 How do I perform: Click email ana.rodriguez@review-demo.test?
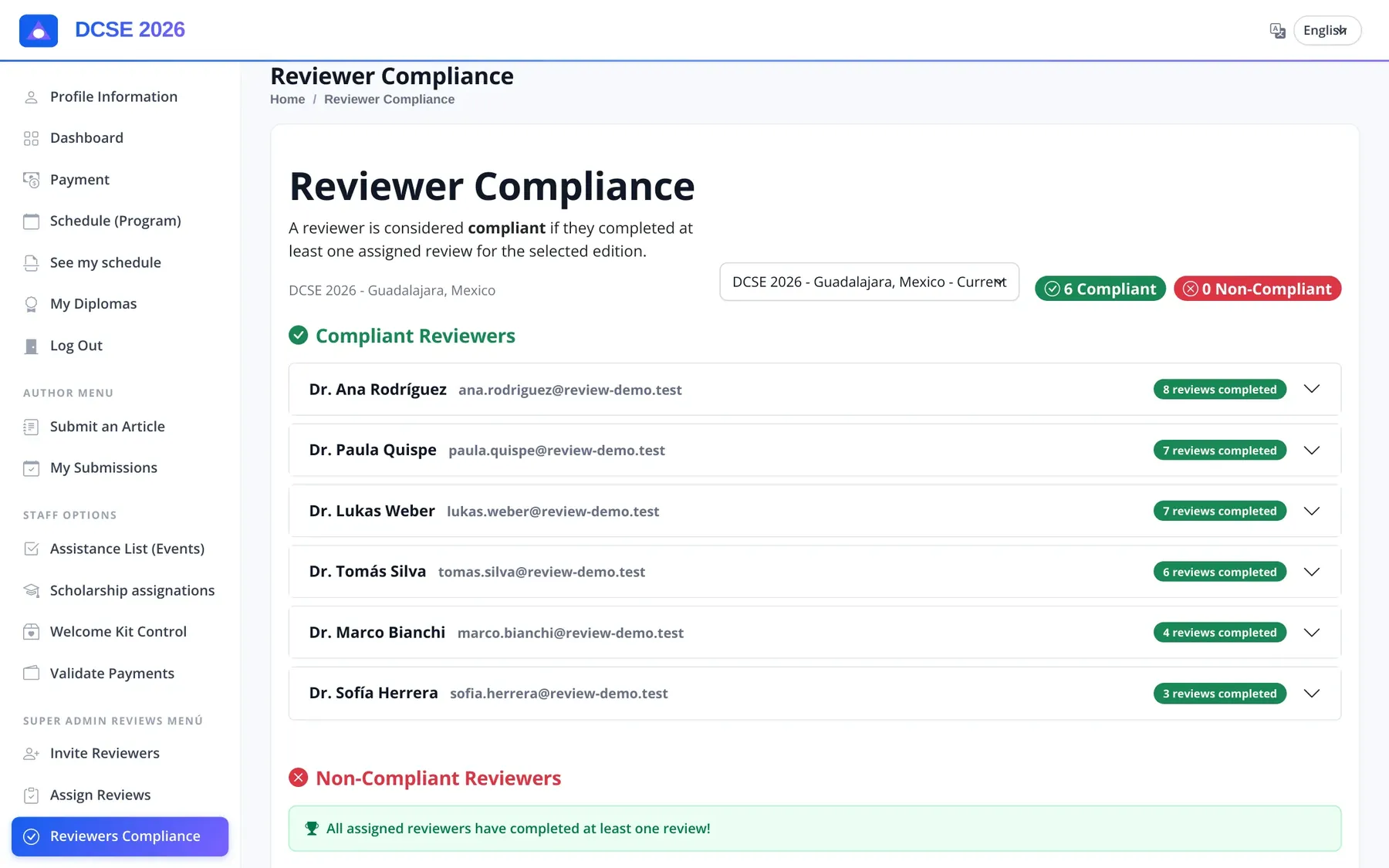click(570, 390)
